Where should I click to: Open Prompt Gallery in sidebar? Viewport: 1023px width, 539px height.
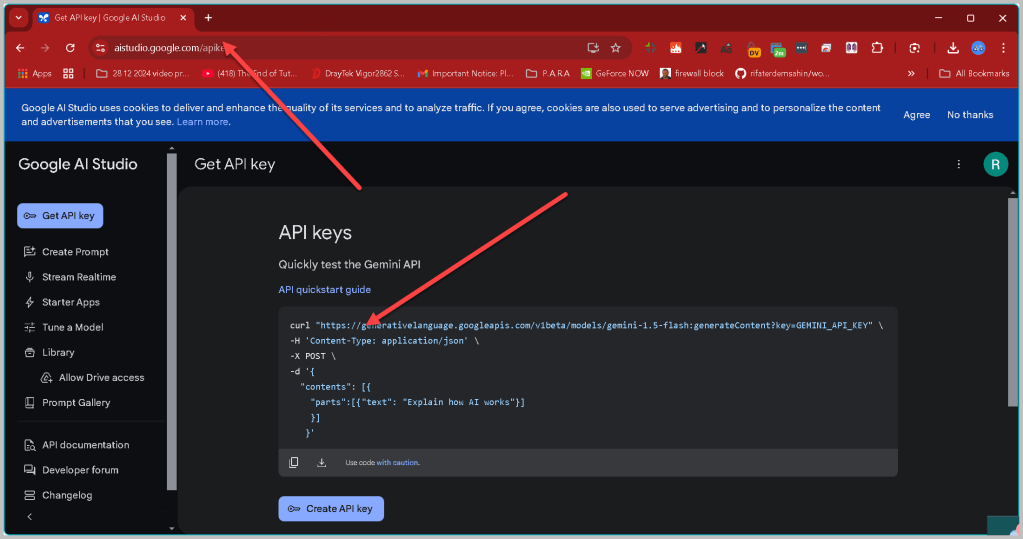(67, 403)
